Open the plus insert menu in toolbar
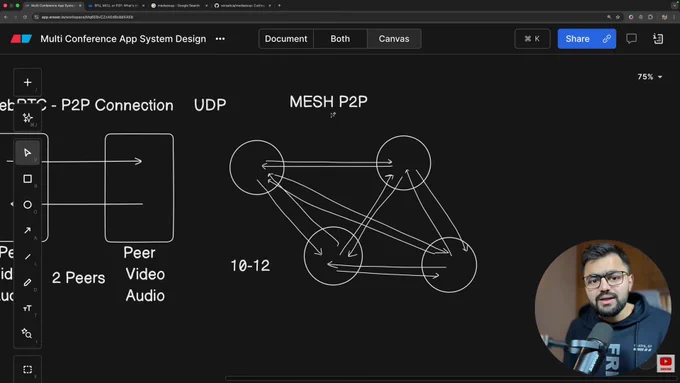 (27, 82)
